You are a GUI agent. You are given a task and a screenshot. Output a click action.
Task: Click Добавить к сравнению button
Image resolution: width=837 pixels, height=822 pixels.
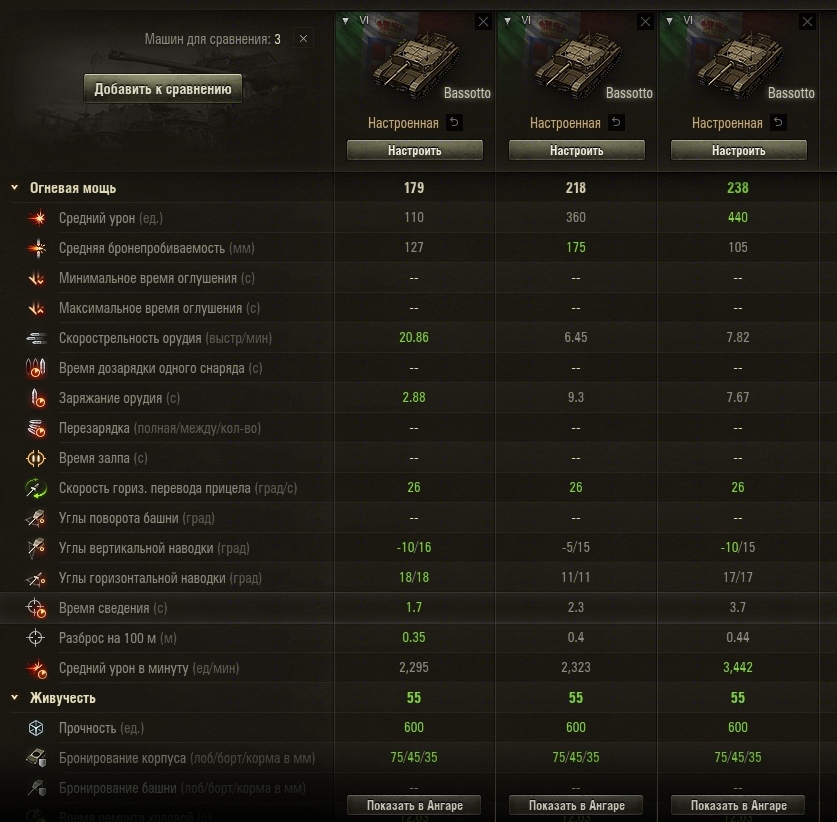click(x=163, y=89)
